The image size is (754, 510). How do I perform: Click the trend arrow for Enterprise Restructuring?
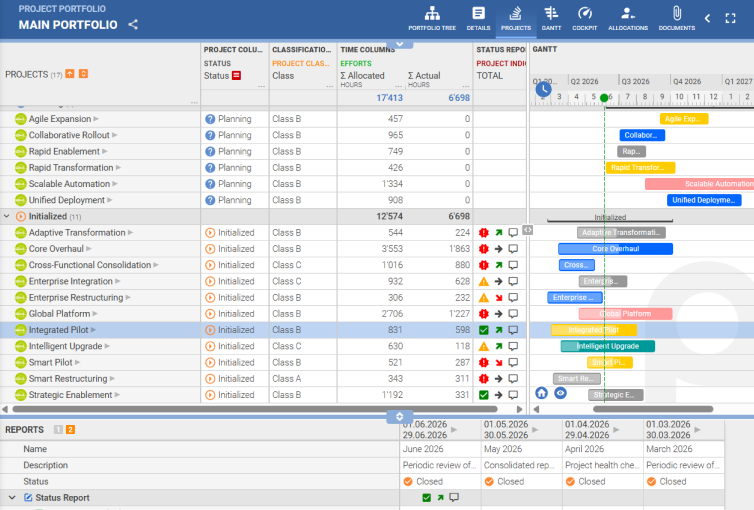[x=499, y=298]
